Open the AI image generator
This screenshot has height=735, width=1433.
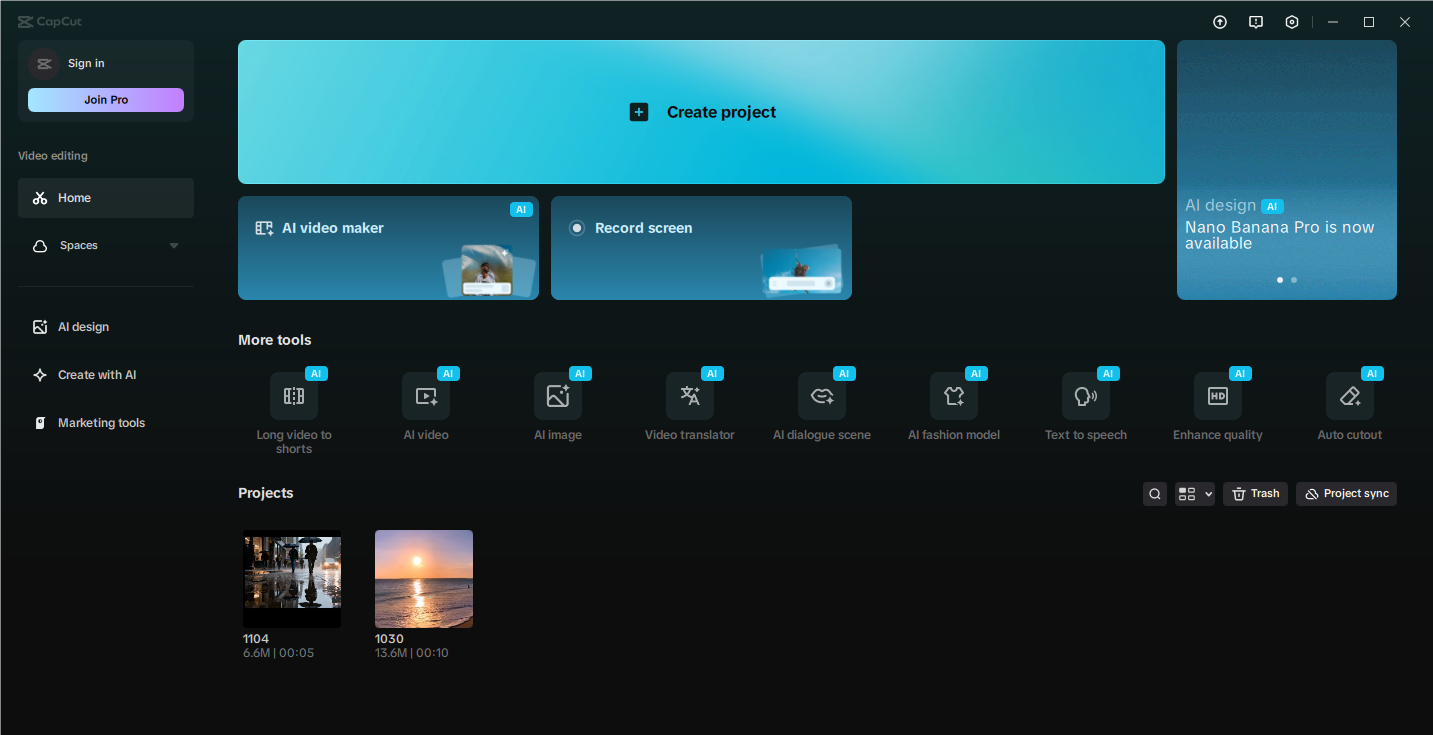557,402
